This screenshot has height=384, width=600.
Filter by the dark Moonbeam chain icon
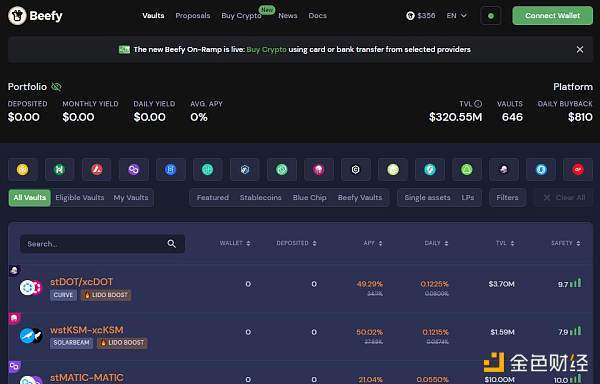(x=504, y=169)
